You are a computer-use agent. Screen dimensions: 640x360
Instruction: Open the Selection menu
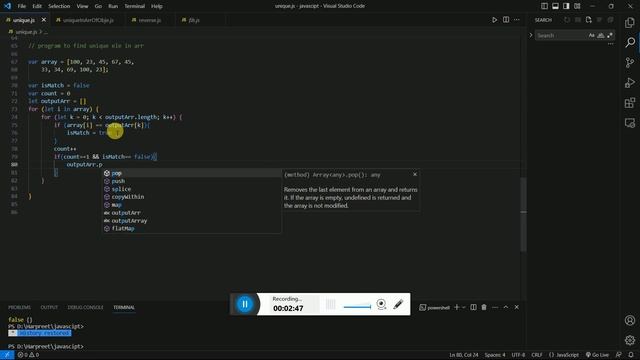(59, 6)
